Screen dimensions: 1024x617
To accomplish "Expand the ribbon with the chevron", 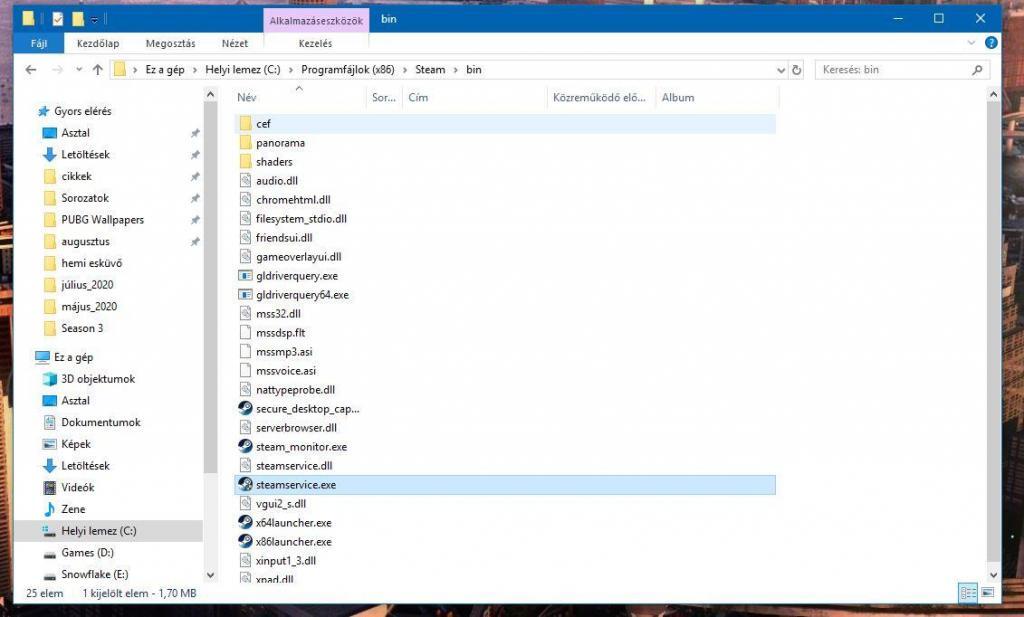I will point(973,44).
